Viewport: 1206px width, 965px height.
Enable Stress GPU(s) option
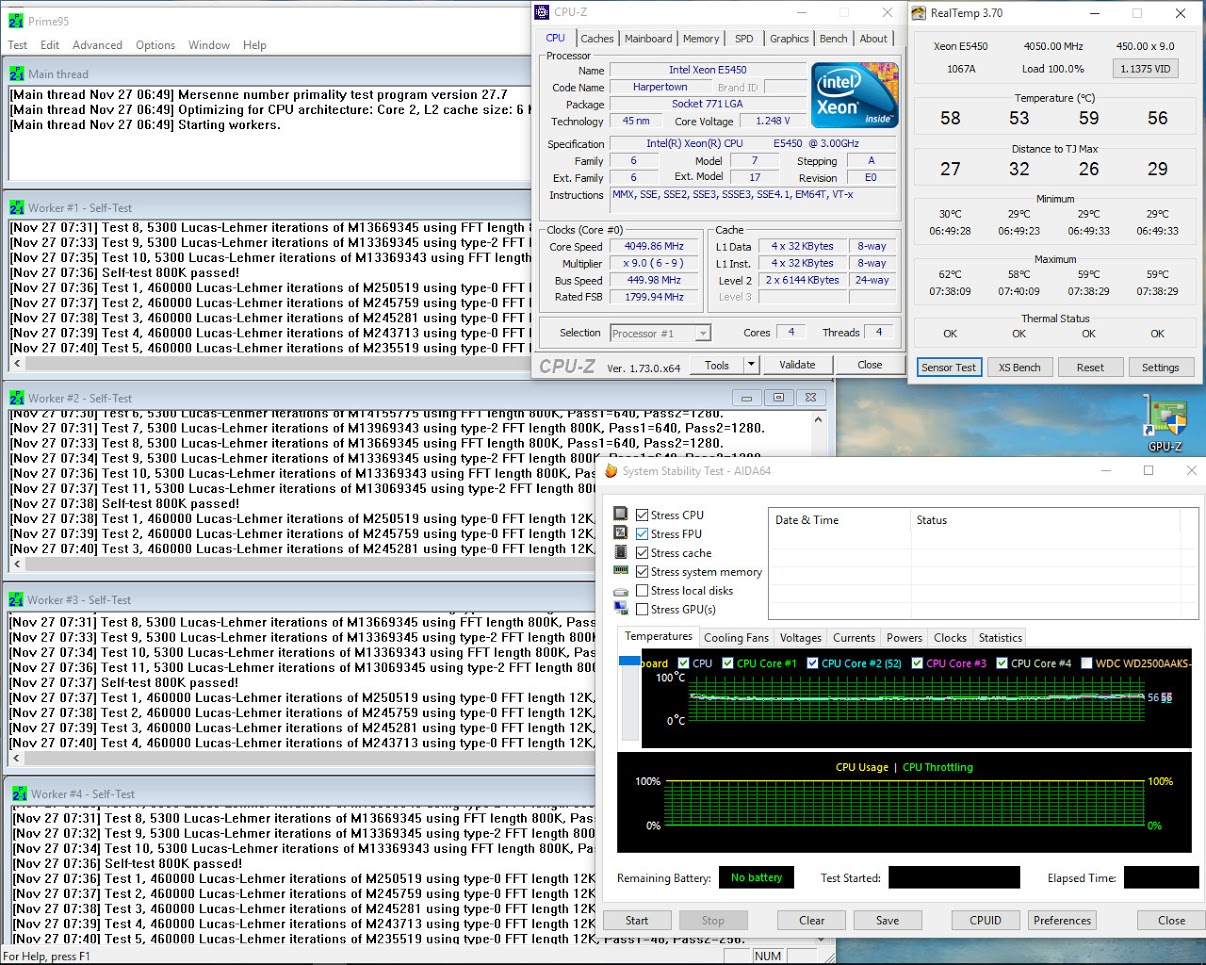tap(642, 609)
